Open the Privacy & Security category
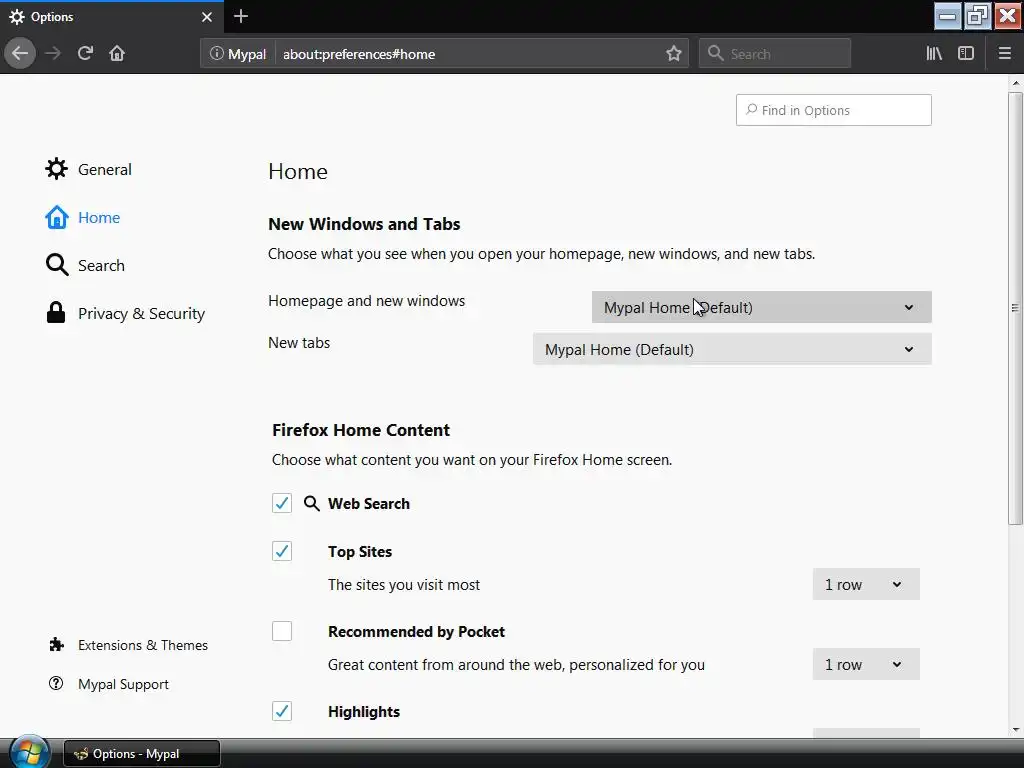Viewport: 1024px width, 768px height. pos(125,313)
